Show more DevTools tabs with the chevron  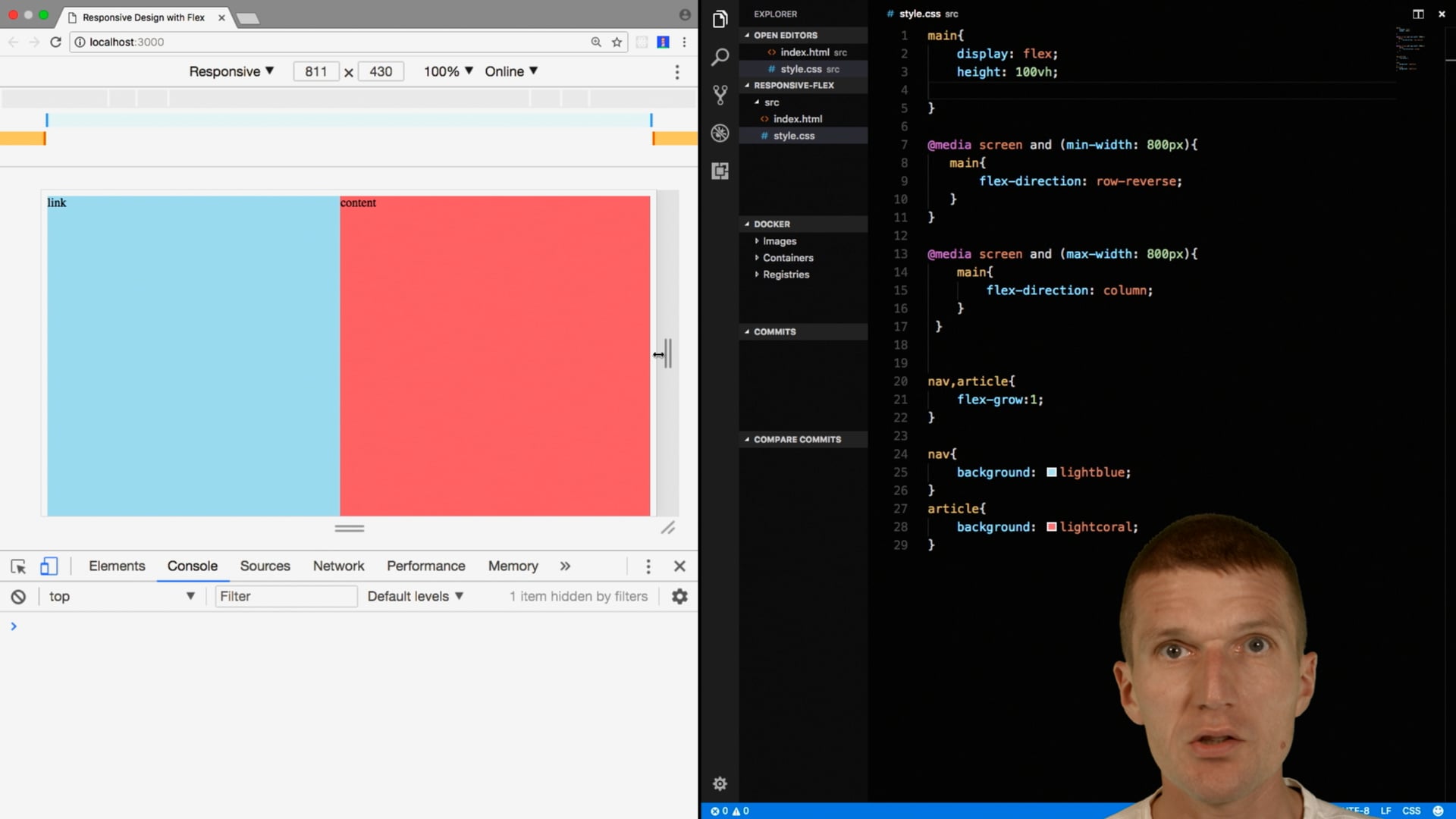[565, 566]
